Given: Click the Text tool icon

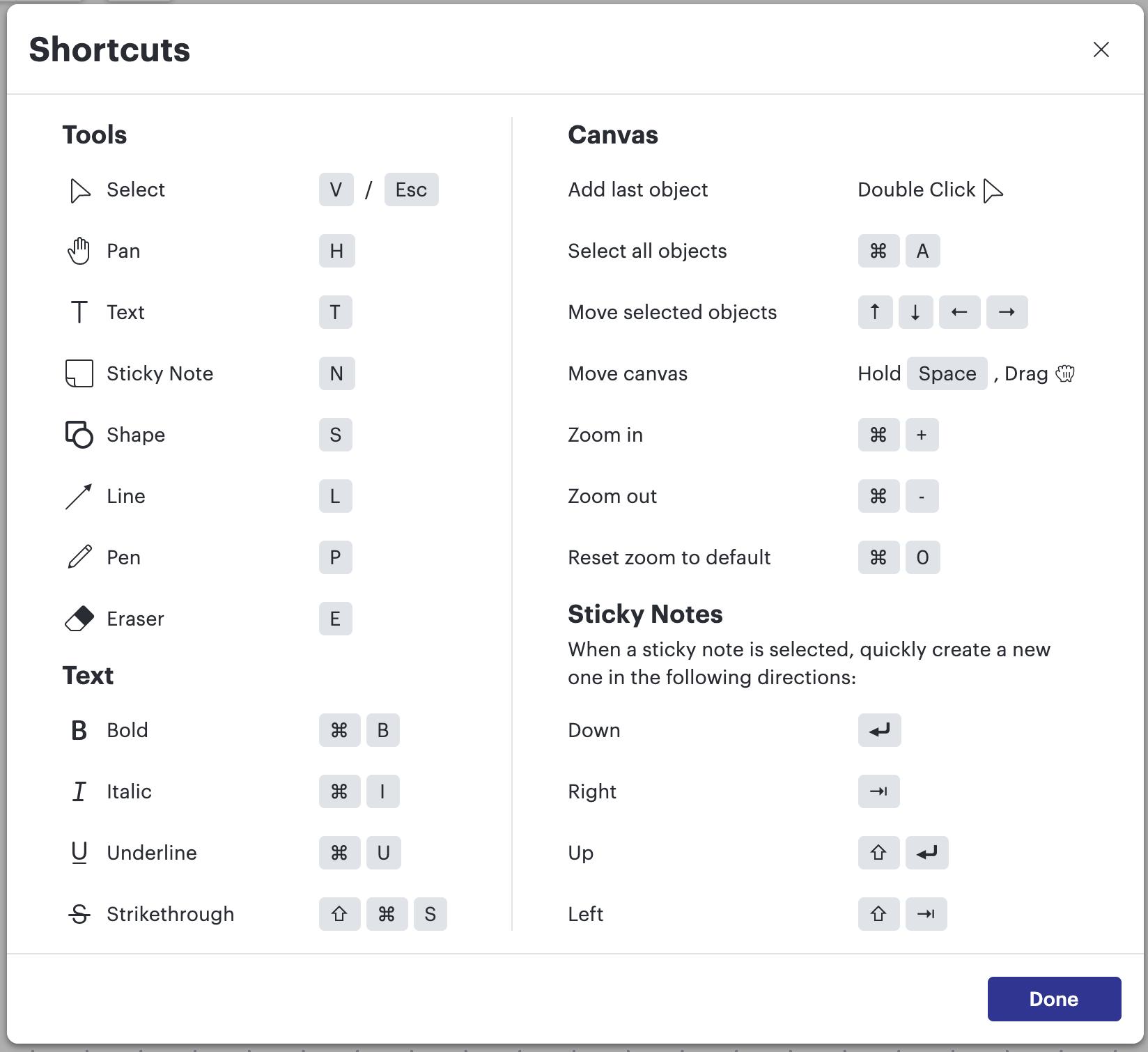Looking at the screenshot, I should point(79,312).
